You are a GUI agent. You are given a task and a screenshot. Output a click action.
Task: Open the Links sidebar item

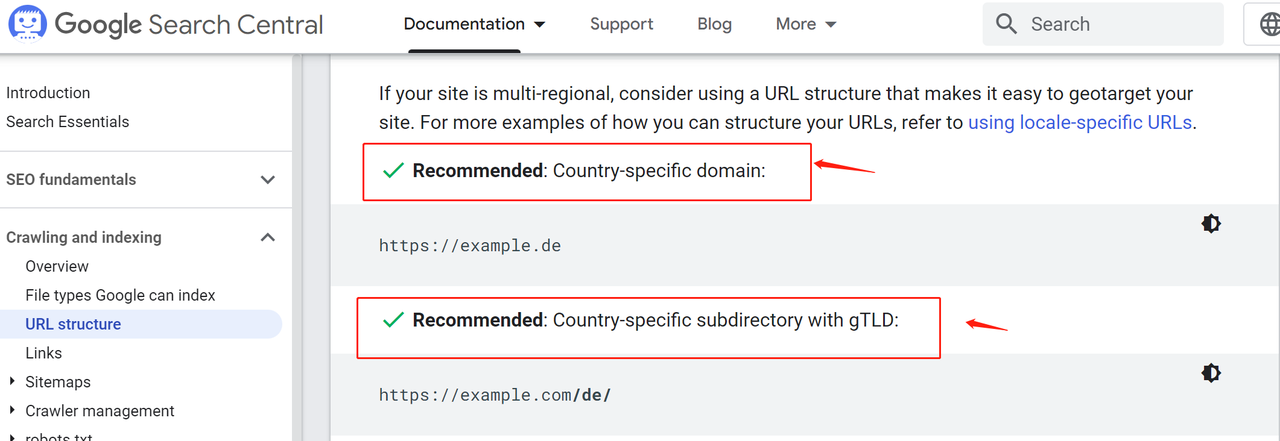(x=44, y=353)
